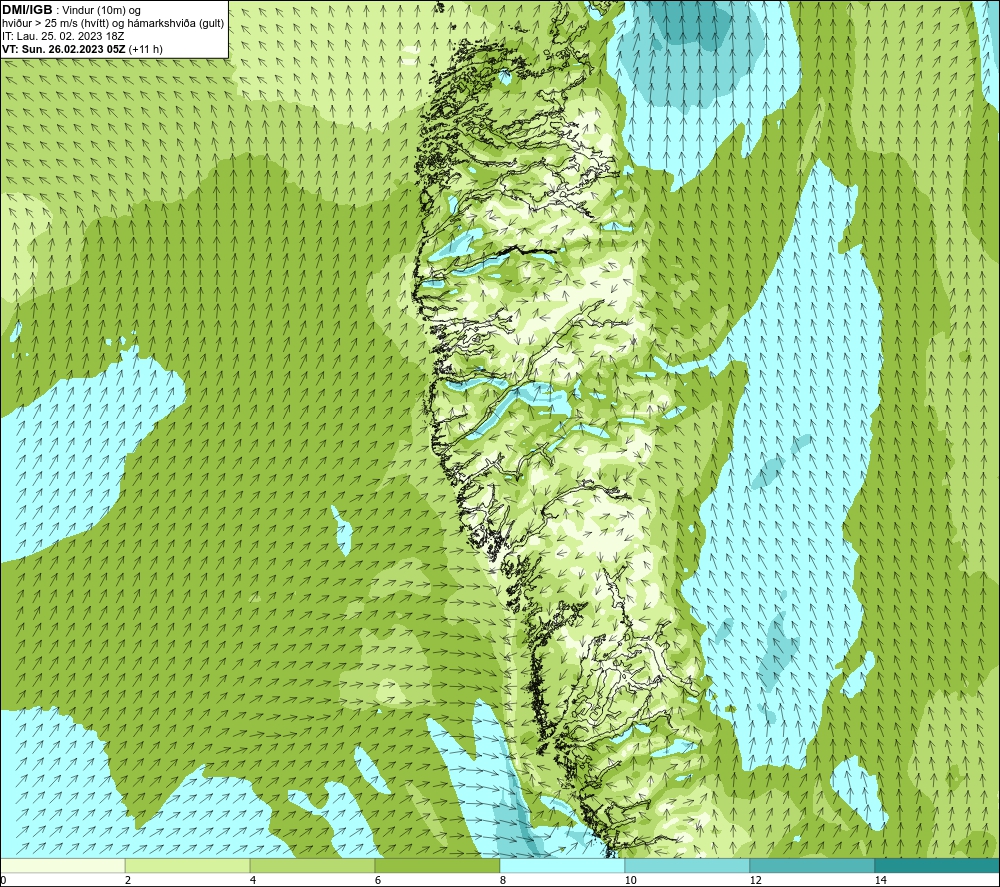The image size is (1000, 887).
Task: Click the 14+ m/s dark teal scale segment
Action: tap(937, 865)
